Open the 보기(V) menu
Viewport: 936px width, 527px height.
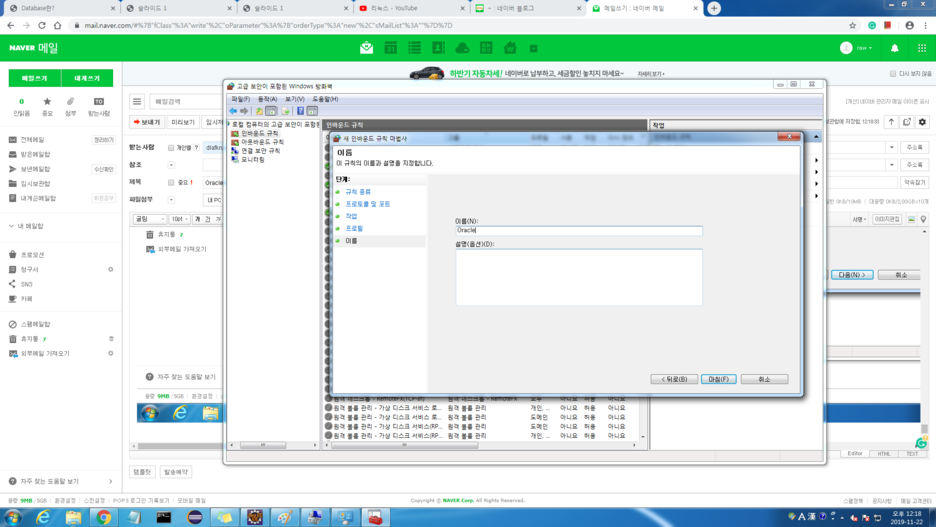tap(295, 99)
